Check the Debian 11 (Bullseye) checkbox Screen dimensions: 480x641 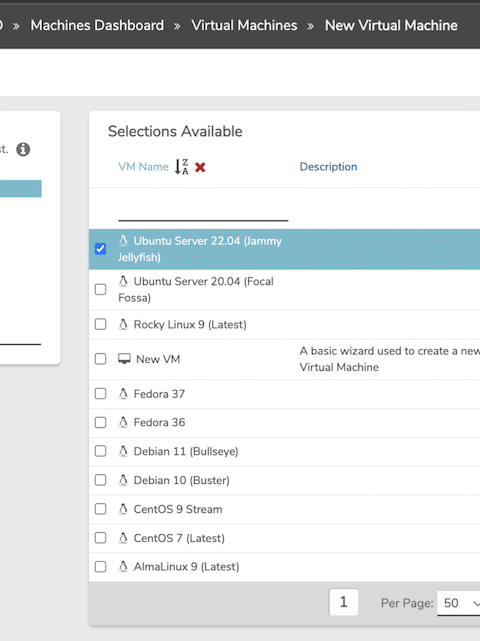[100, 451]
